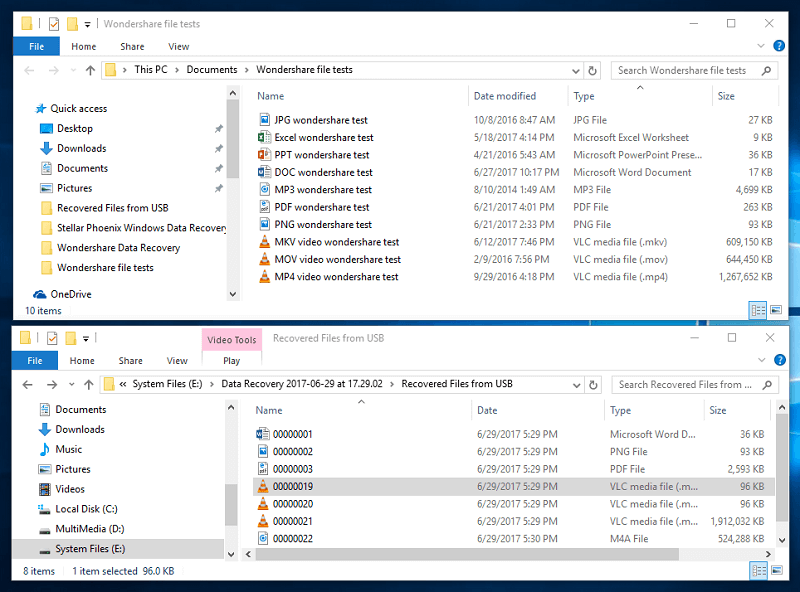Select Quick access in top navigation pane

click(x=79, y=109)
